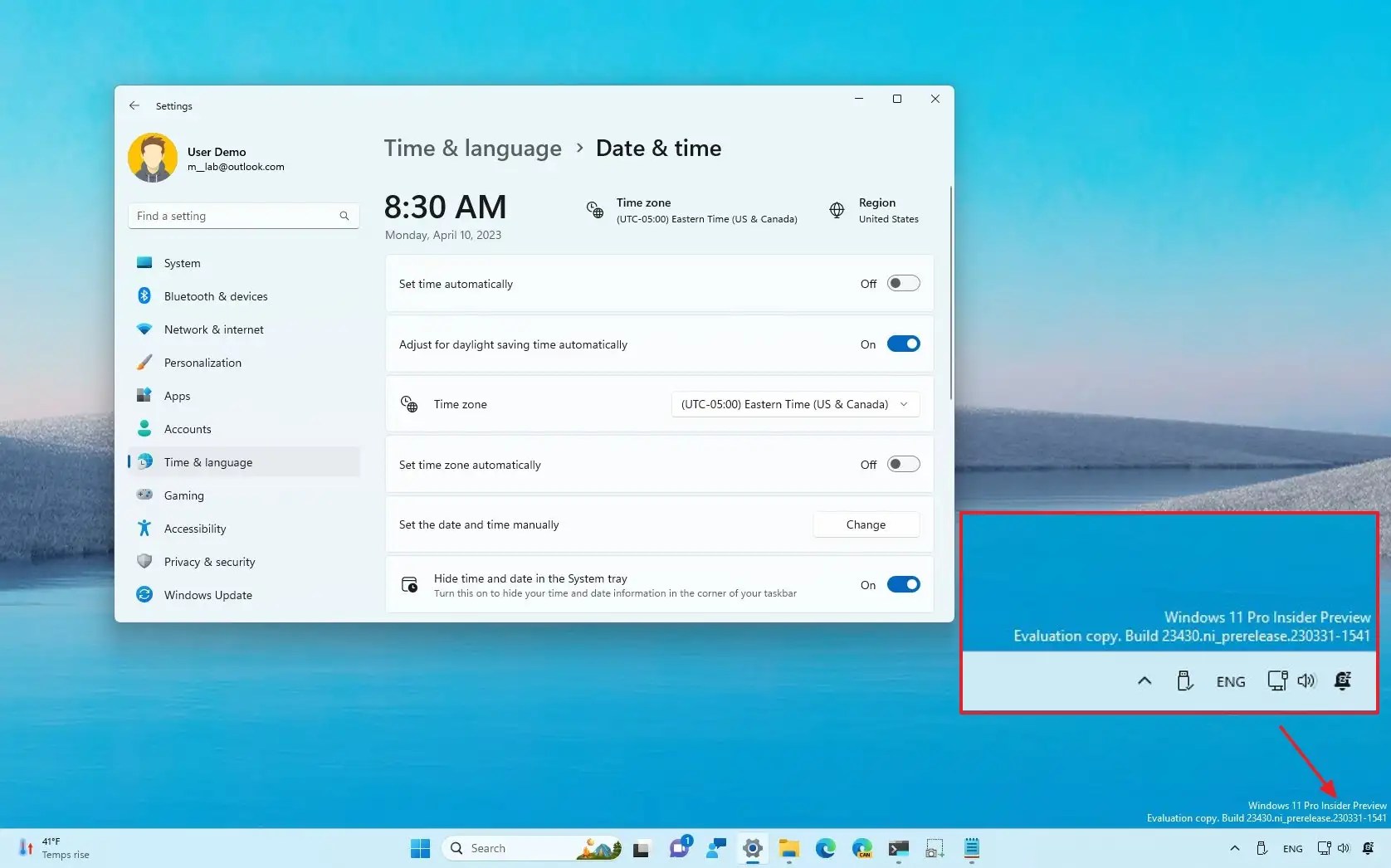
Task: Navigate to Time & language via breadcrumb
Action: pos(472,148)
